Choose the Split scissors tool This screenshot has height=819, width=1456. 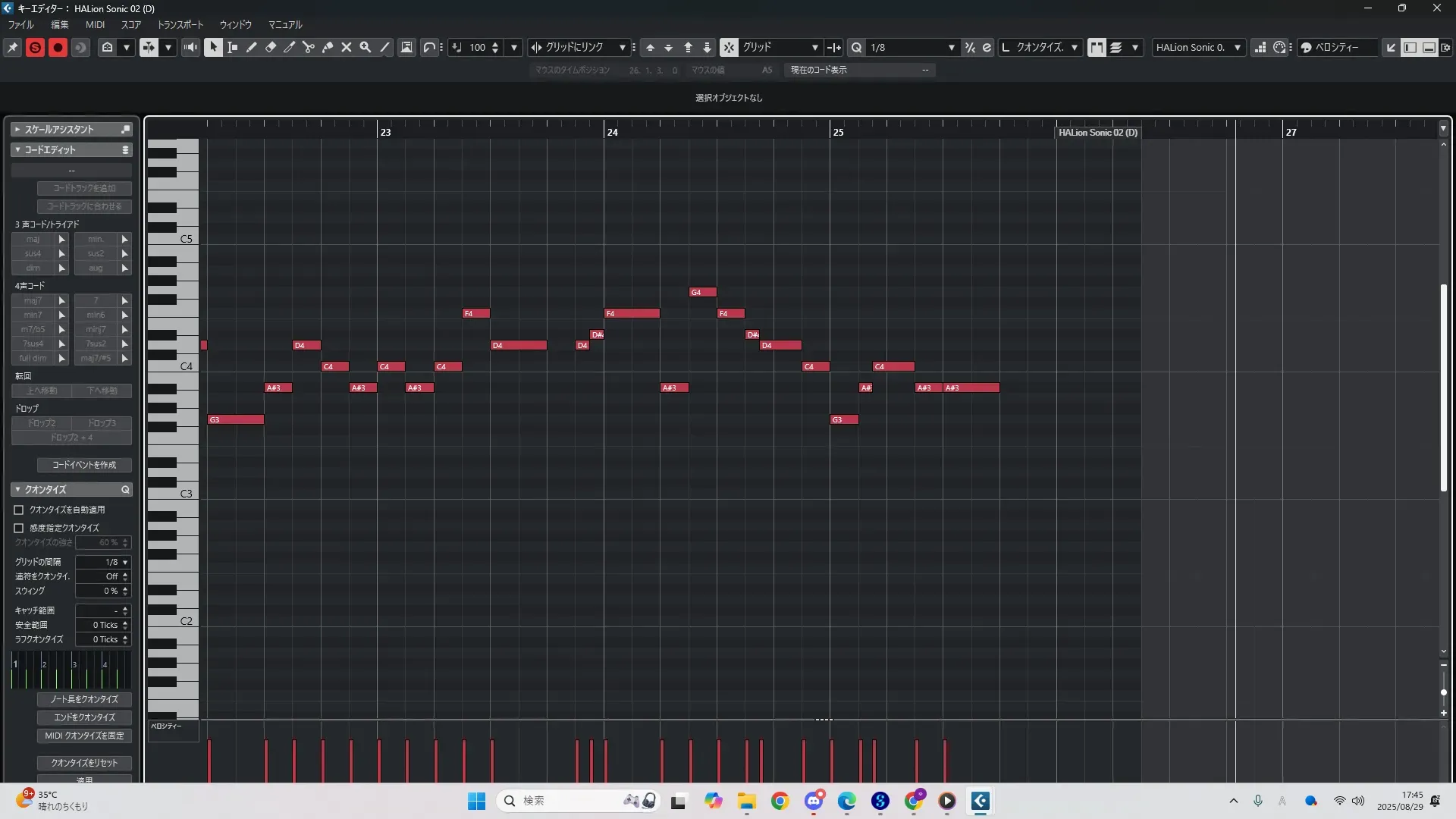309,47
